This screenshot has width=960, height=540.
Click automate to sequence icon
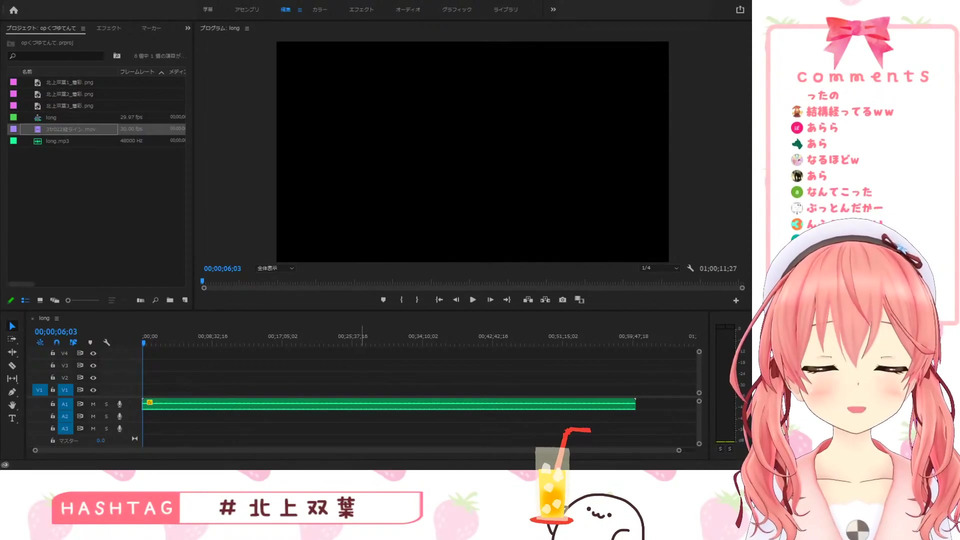(141, 300)
